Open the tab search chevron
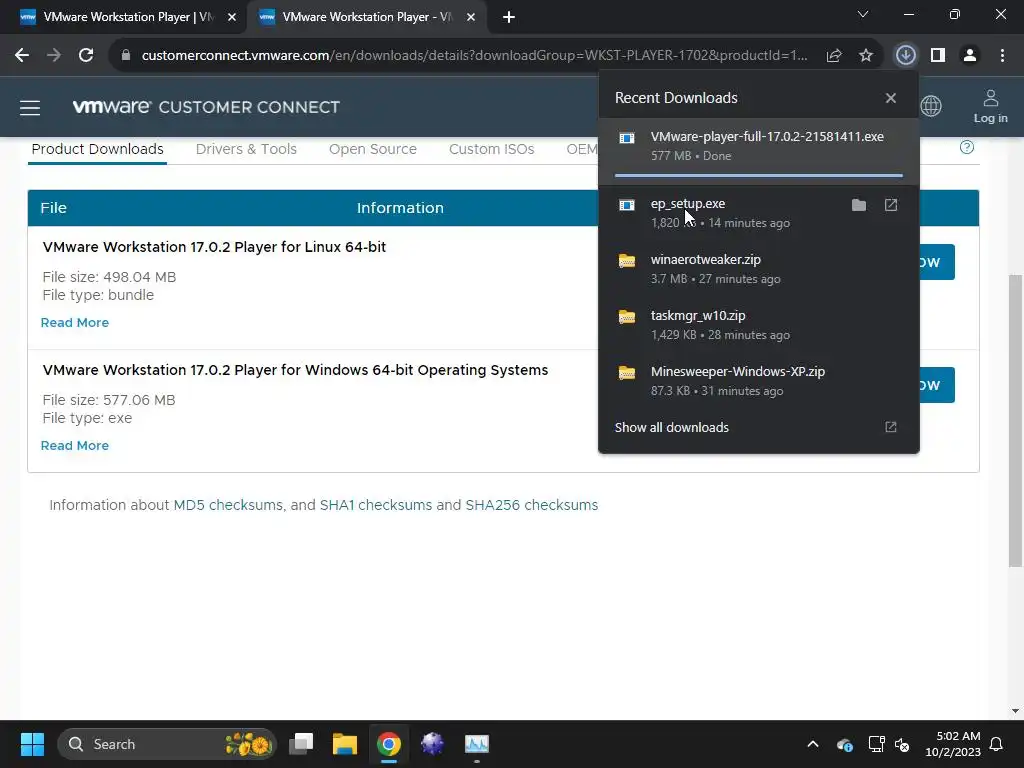Viewport: 1024px width, 768px height. coord(863,14)
